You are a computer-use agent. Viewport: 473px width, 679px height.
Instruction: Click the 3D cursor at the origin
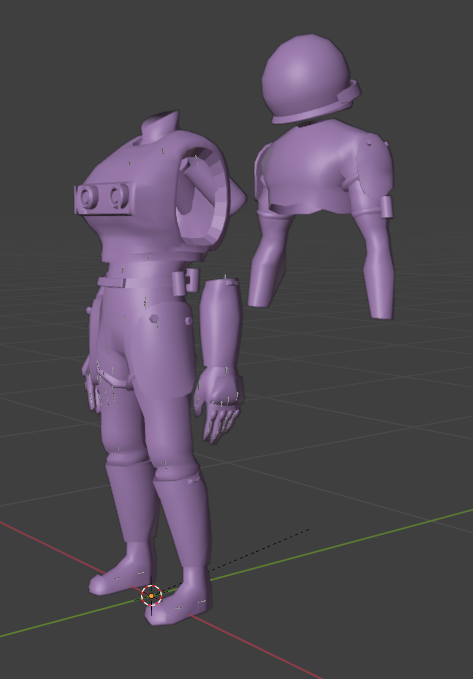pos(151,595)
